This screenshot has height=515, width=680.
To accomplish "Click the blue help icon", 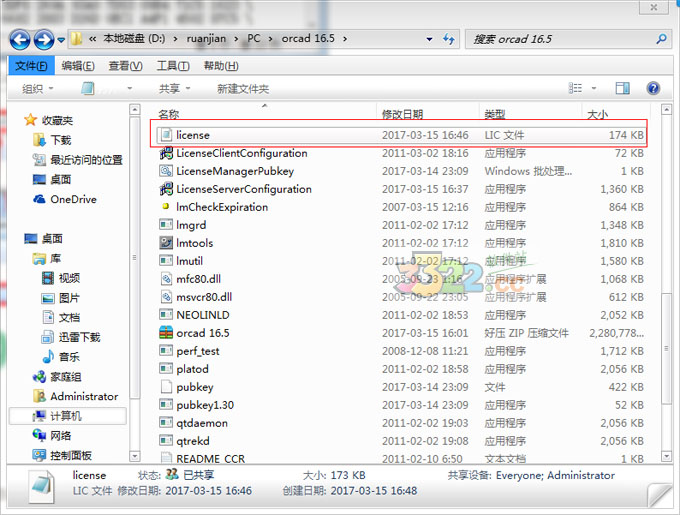I will tap(653, 88).
